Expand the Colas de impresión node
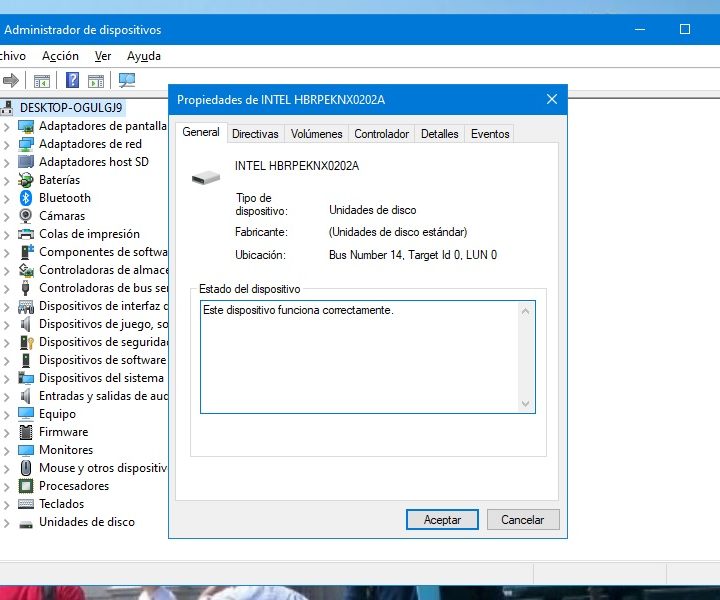Screen dimensions: 720x600 (x=6, y=235)
